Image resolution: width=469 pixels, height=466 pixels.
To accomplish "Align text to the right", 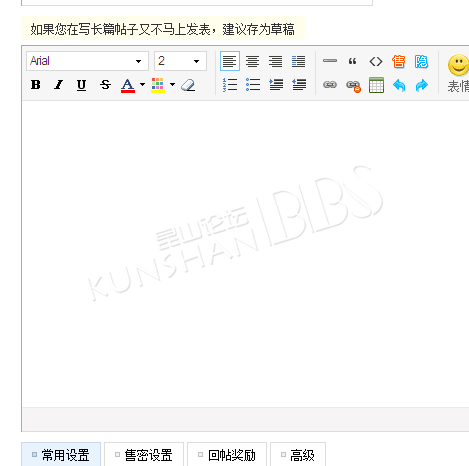I will (x=276, y=61).
